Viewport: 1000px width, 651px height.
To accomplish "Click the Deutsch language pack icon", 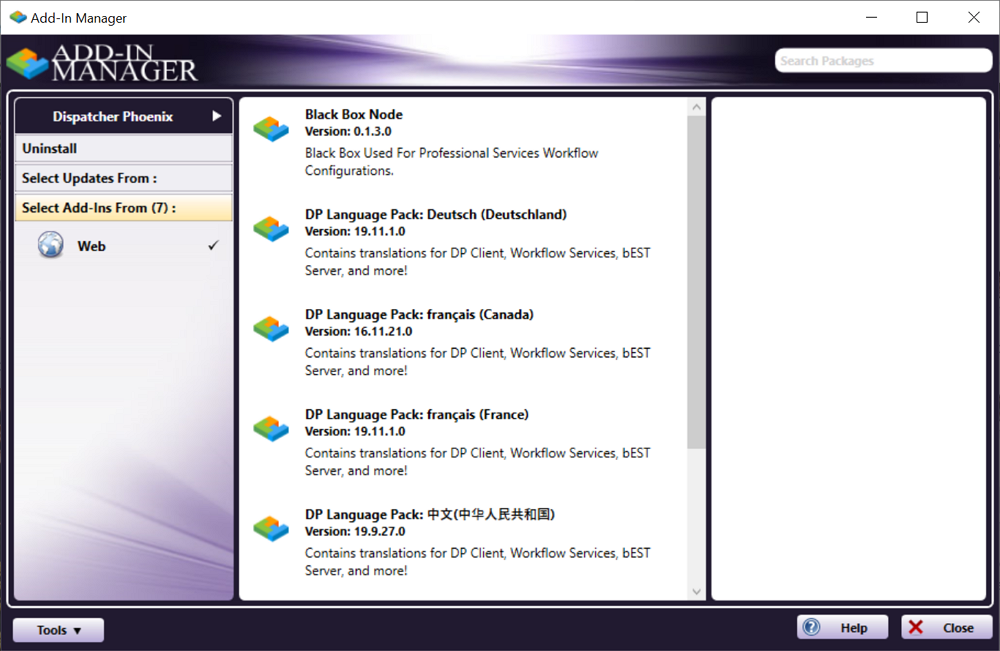I will coord(271,229).
